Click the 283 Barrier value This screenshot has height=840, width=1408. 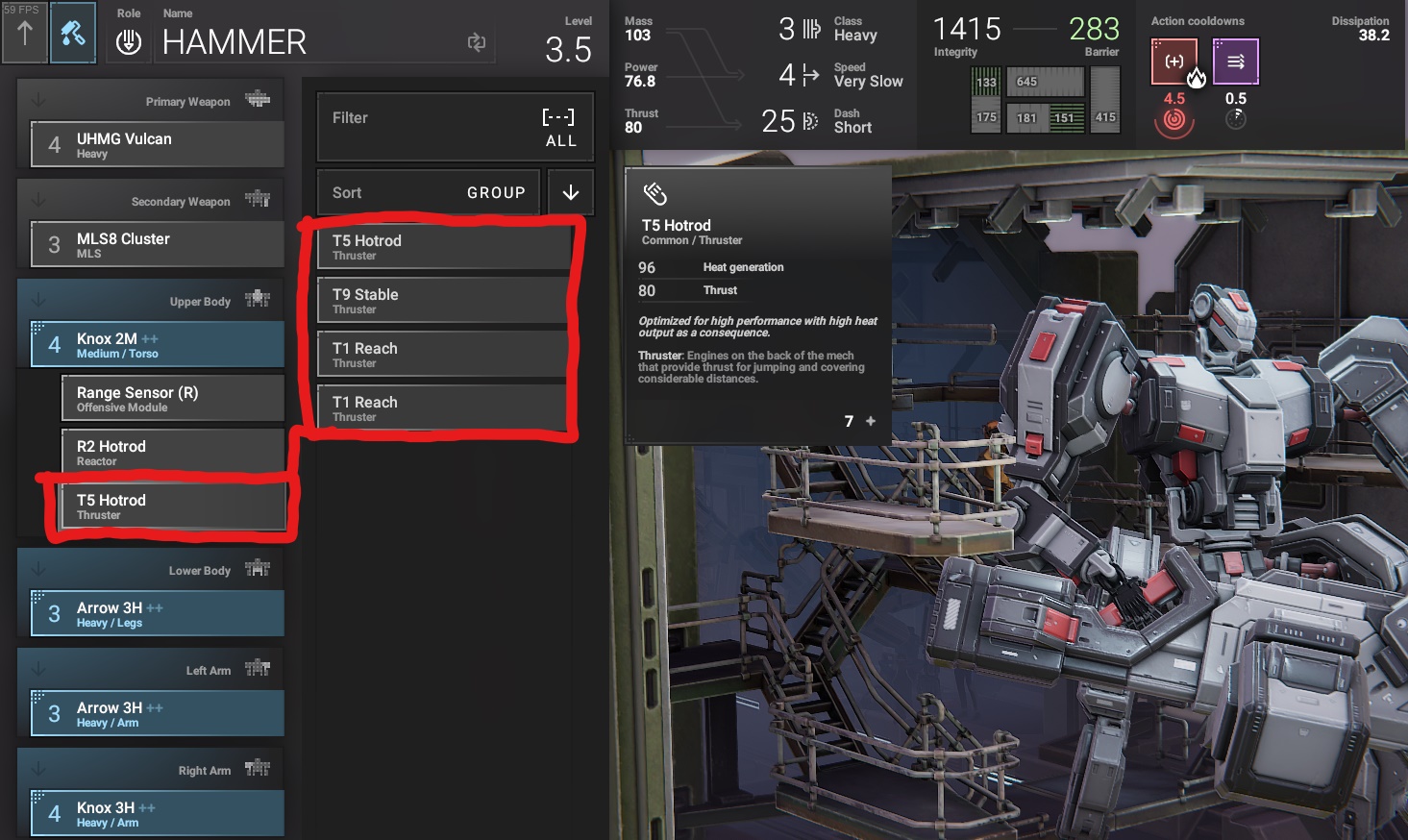click(1095, 29)
